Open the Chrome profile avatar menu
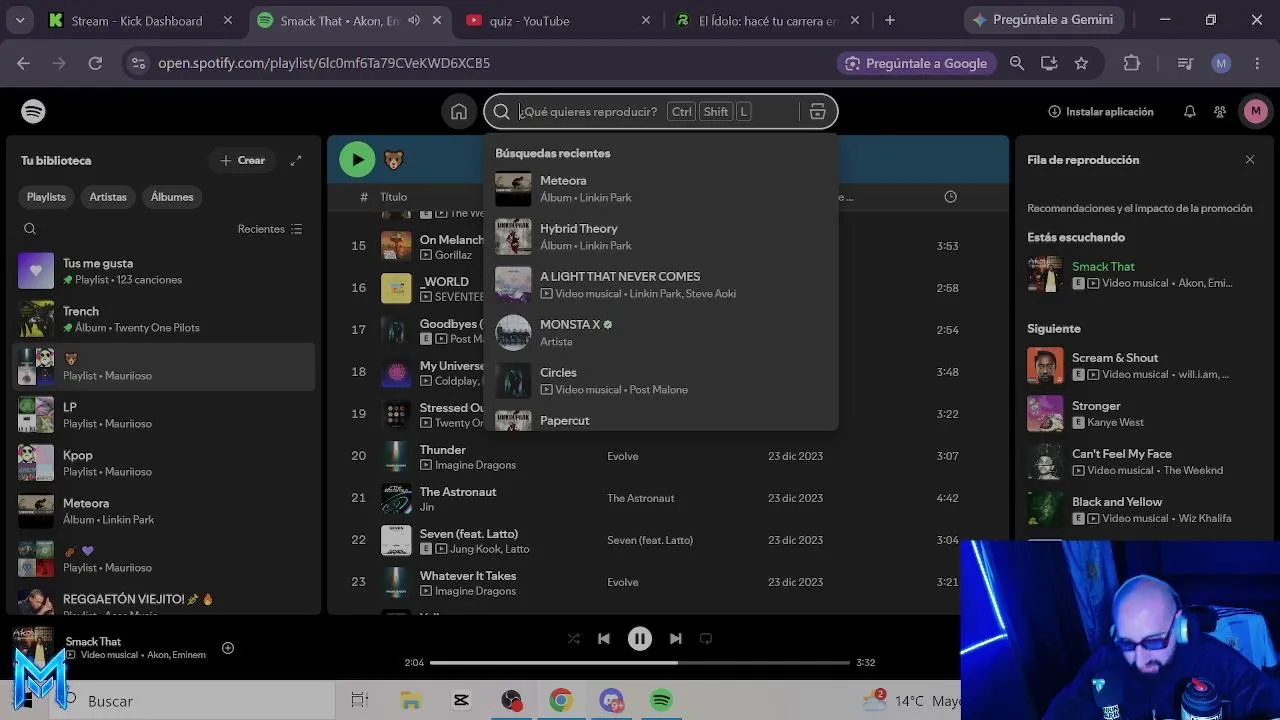The image size is (1280, 720). 1221,63
